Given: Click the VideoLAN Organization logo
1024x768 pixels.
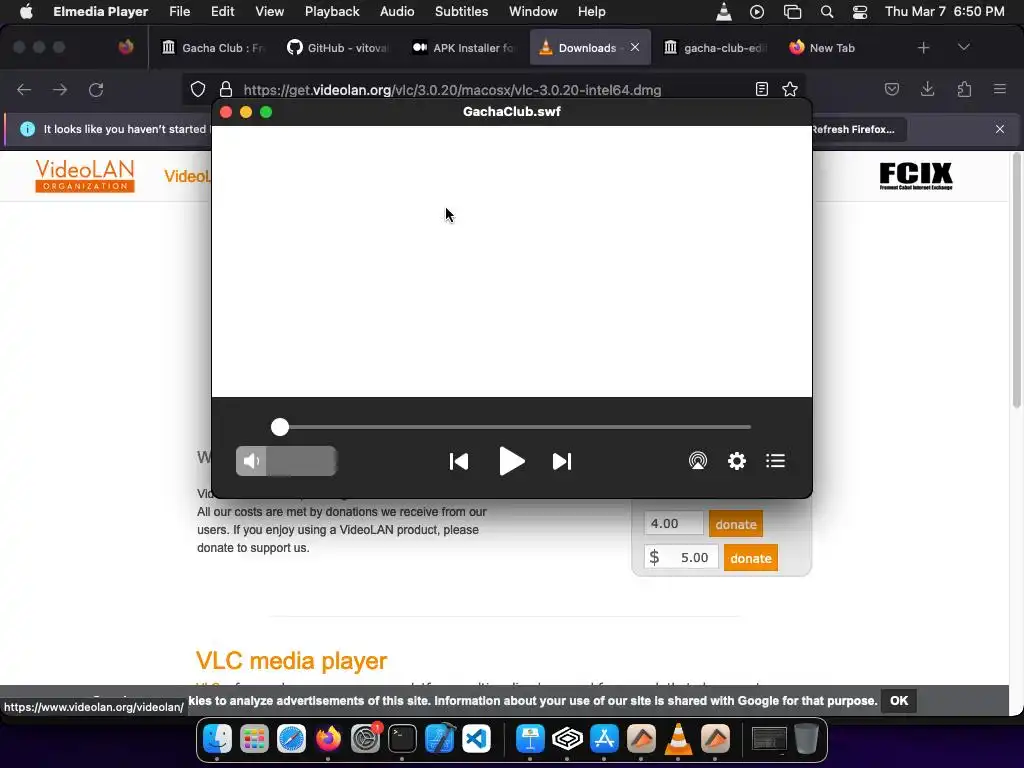Looking at the screenshot, I should point(85,176).
